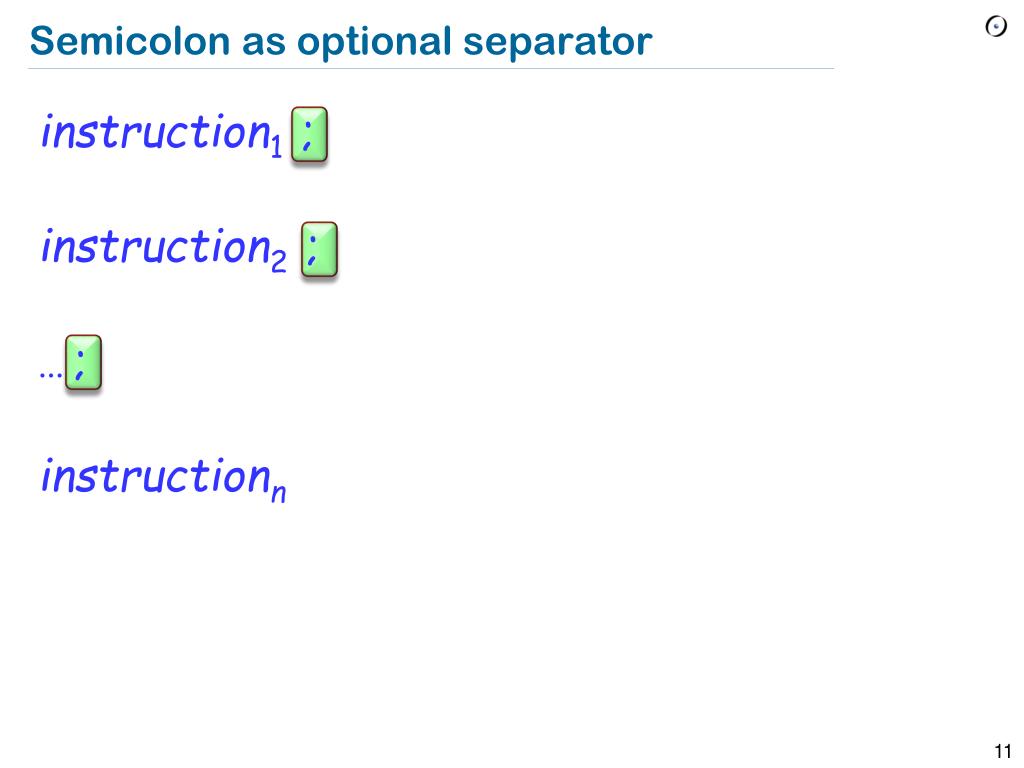Click the green semicolon box beside the ellipsis
Viewport: 1024px width, 768px height.
point(84,362)
